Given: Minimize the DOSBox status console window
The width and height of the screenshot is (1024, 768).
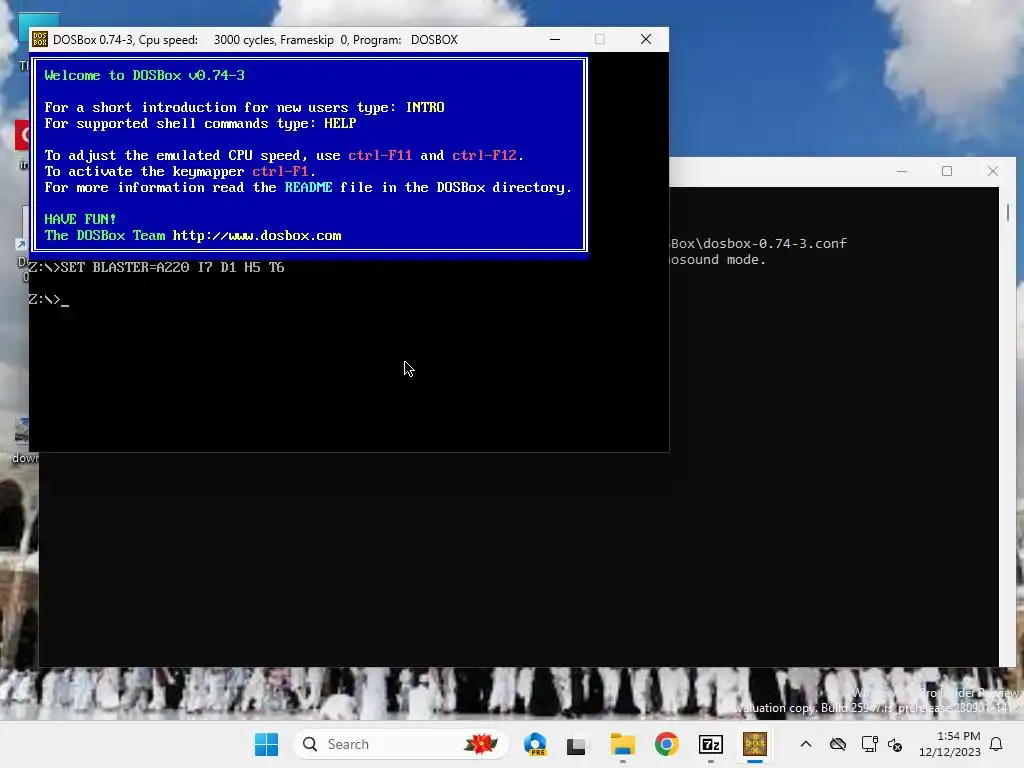Looking at the screenshot, I should tap(902, 171).
